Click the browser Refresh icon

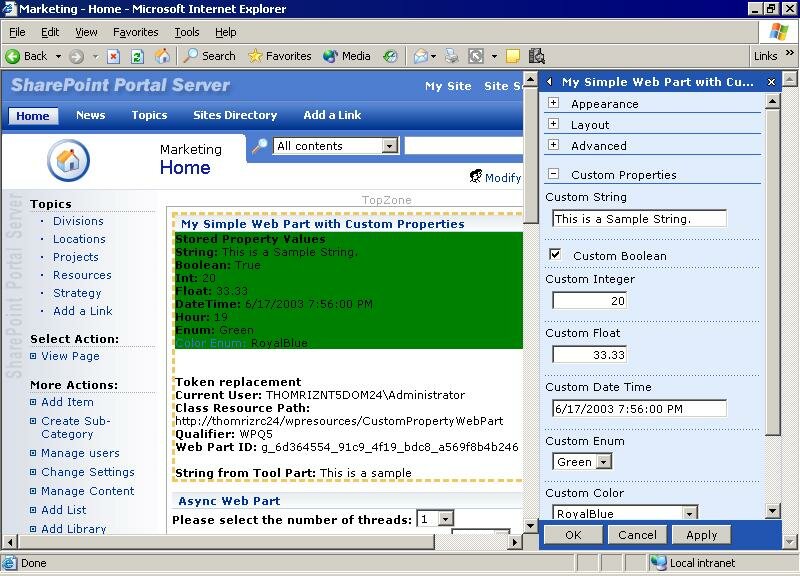(x=137, y=56)
